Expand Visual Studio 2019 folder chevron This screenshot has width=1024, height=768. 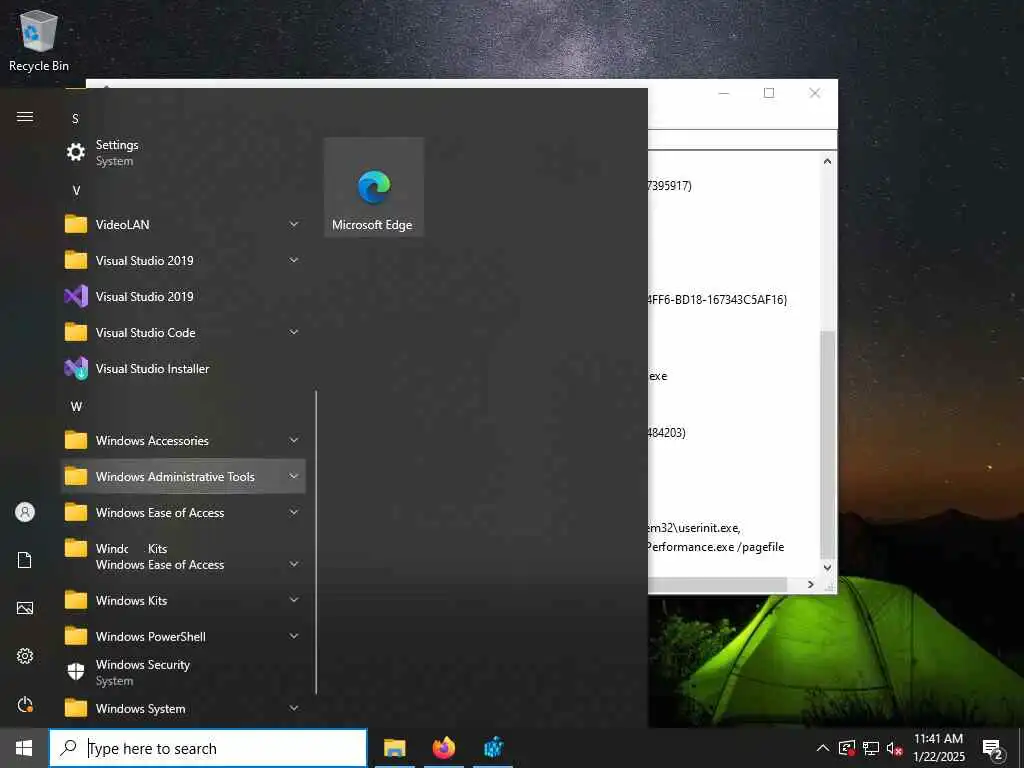294,261
